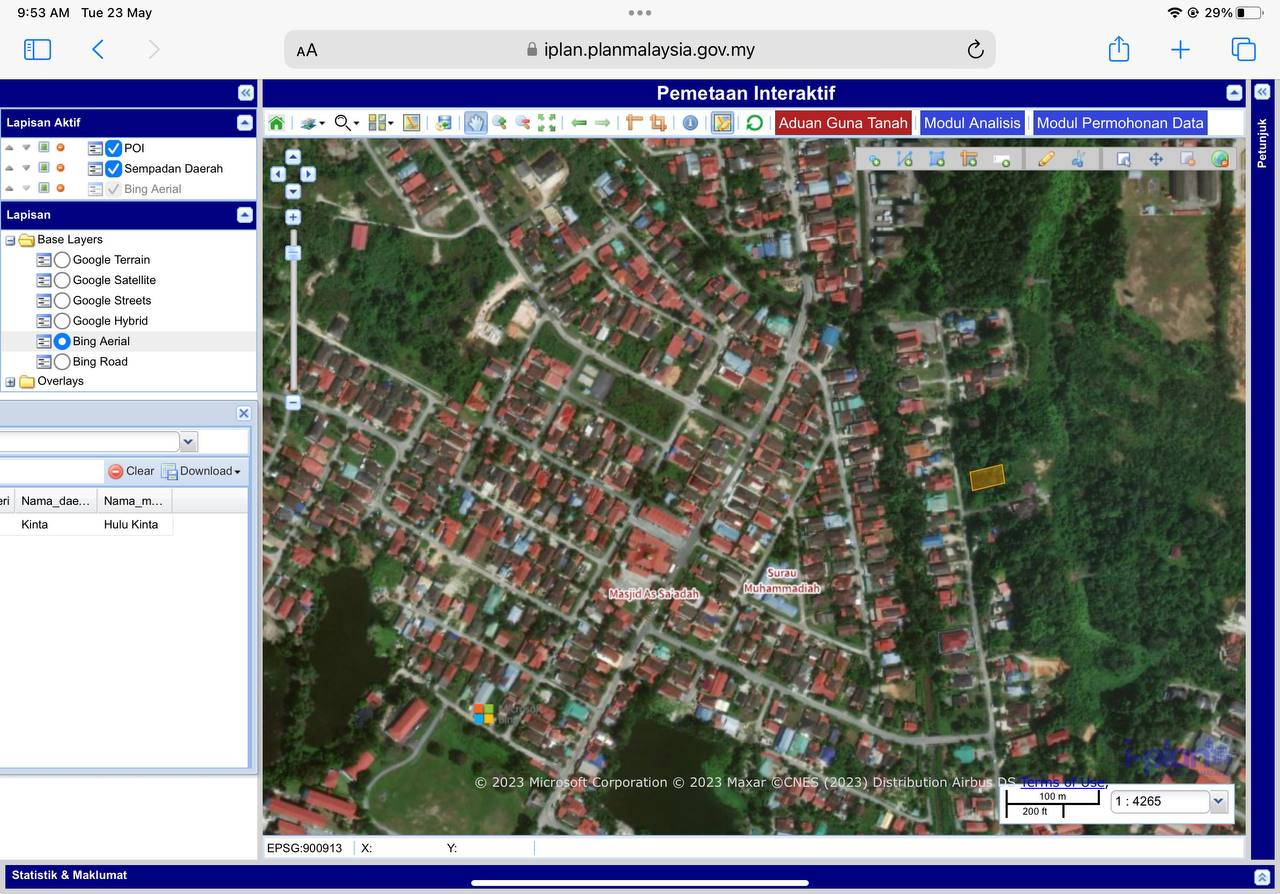Select the pencil edit tool on map
1280x894 pixels.
tap(1046, 159)
